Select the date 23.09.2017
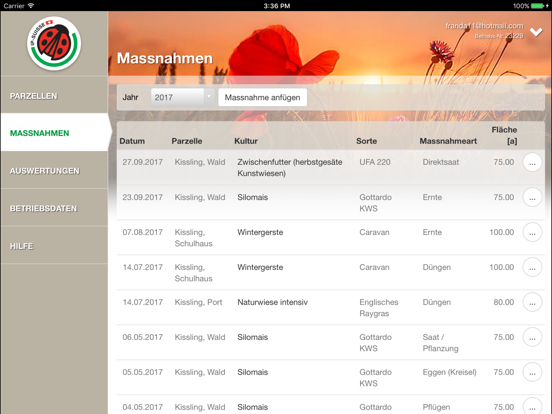 (143, 197)
